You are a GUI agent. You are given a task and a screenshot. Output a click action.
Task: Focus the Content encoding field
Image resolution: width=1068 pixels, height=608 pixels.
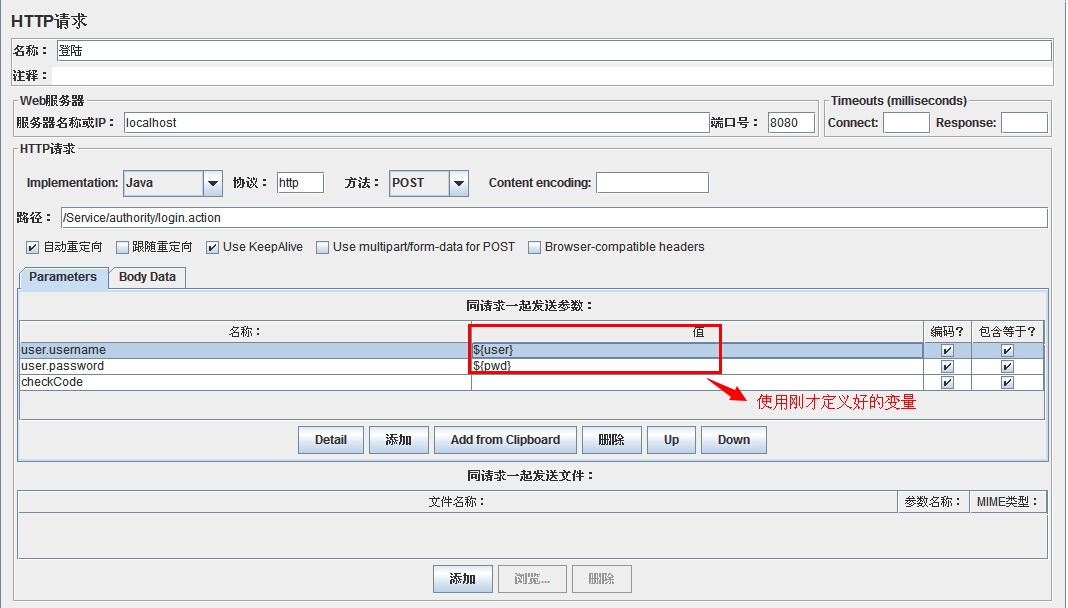tap(653, 183)
